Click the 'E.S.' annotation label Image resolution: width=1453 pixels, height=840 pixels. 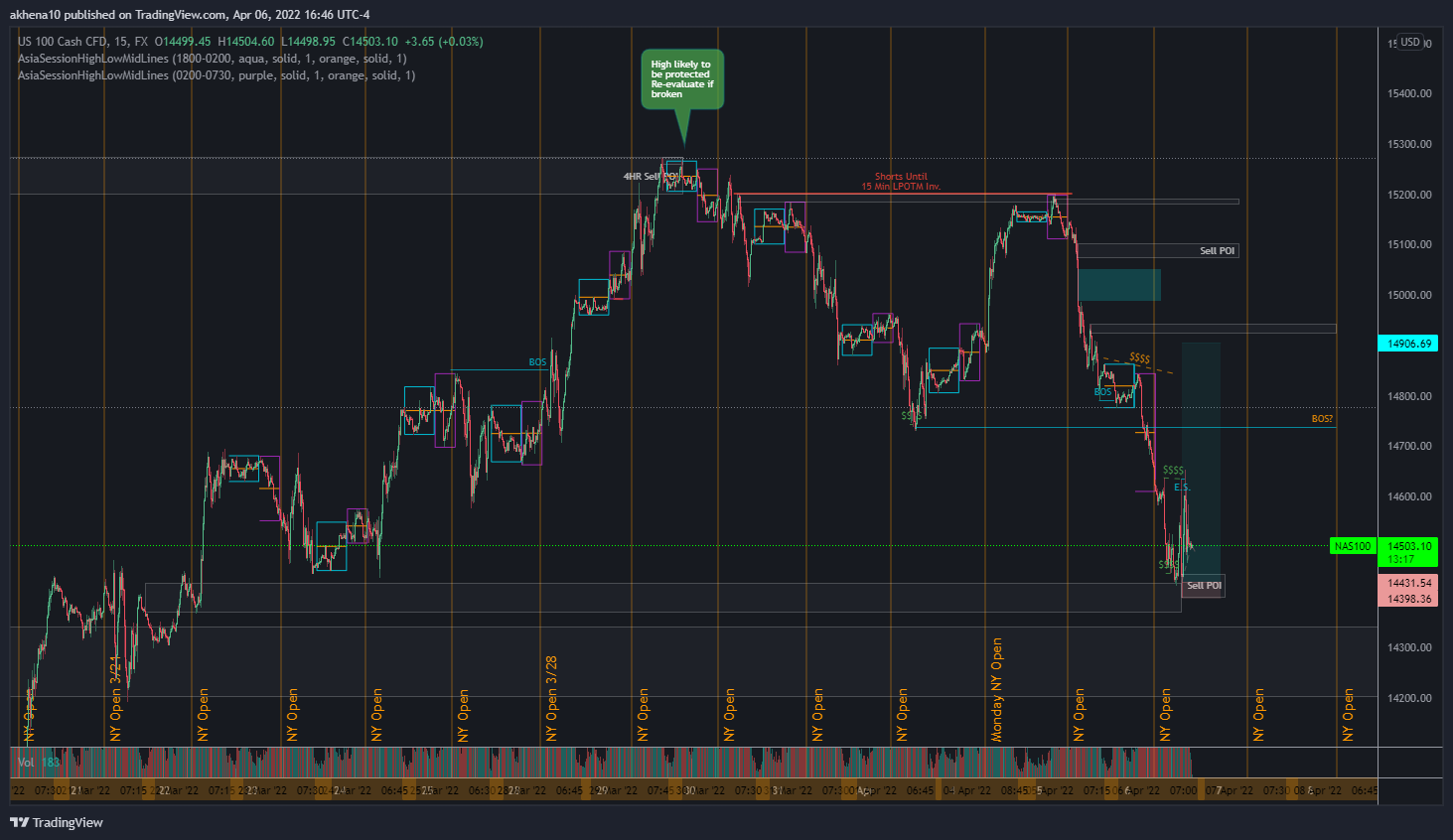[1182, 488]
